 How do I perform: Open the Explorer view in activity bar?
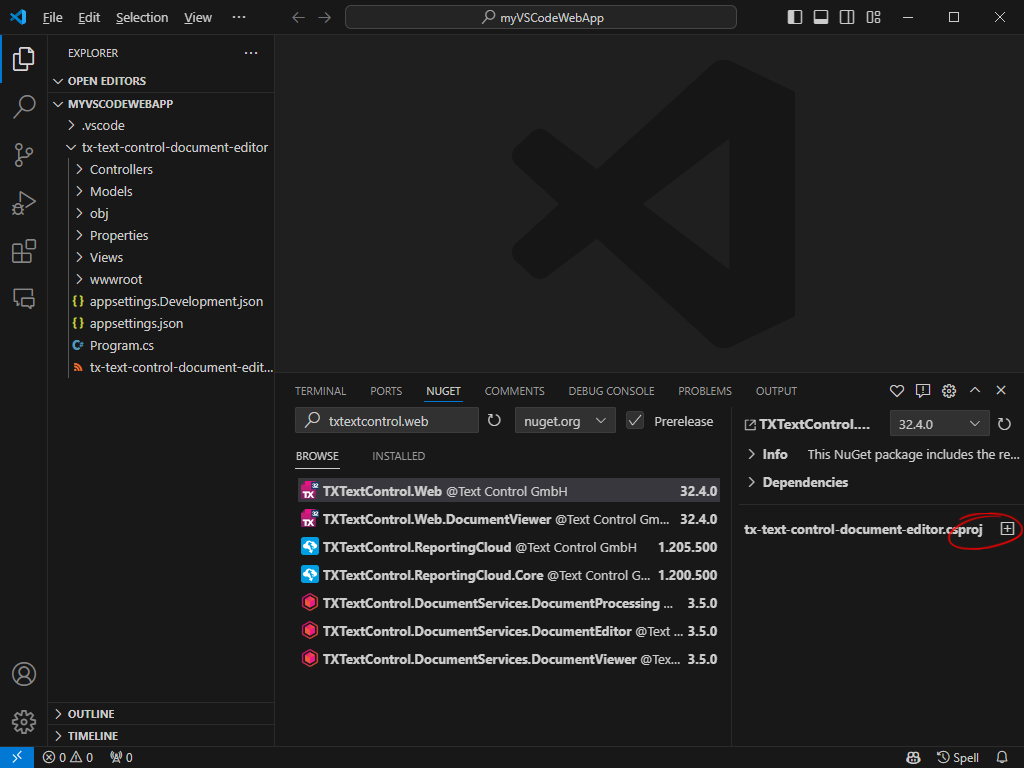pos(24,59)
